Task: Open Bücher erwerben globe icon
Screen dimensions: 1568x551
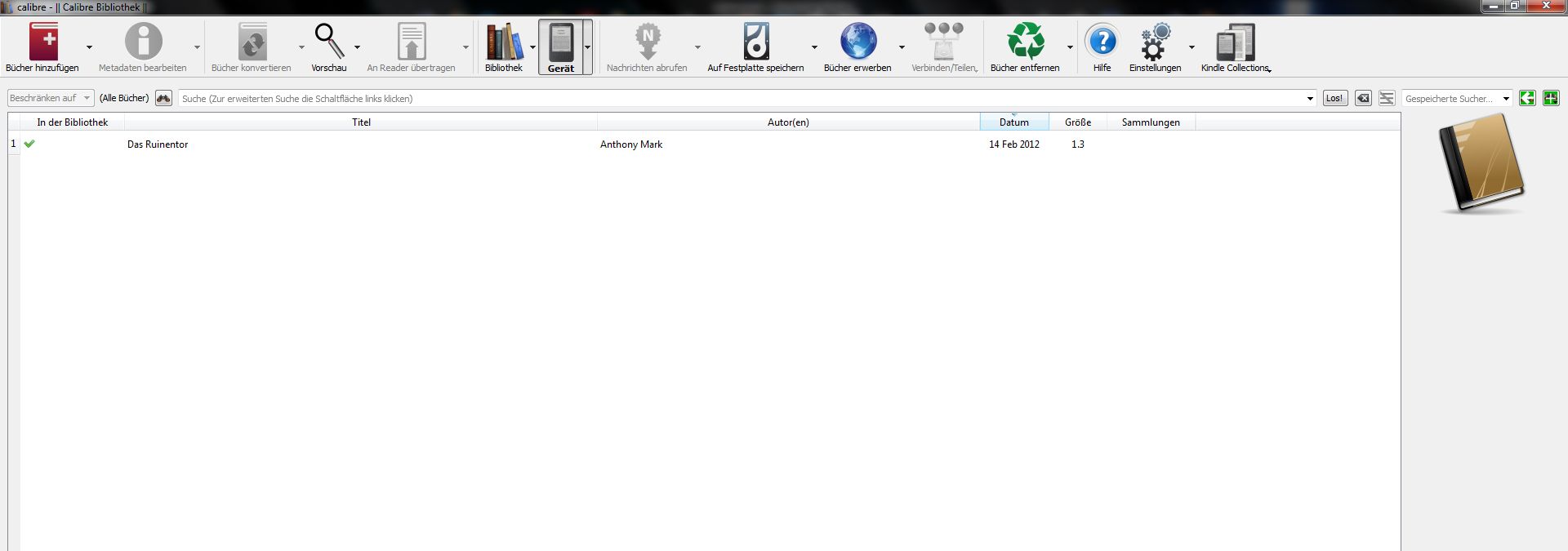Action: click(x=858, y=41)
